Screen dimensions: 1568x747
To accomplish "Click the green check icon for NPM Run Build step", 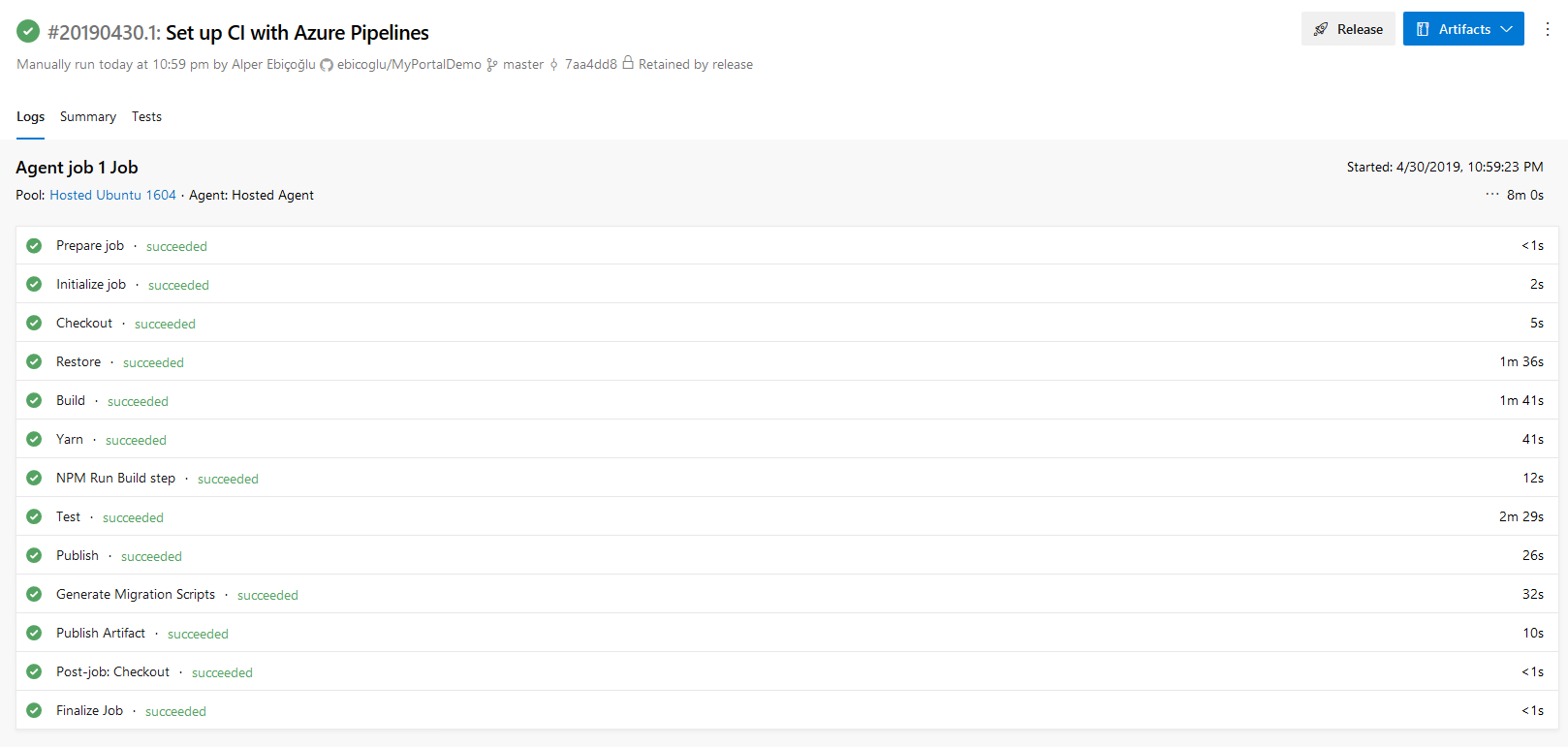I will pos(34,478).
